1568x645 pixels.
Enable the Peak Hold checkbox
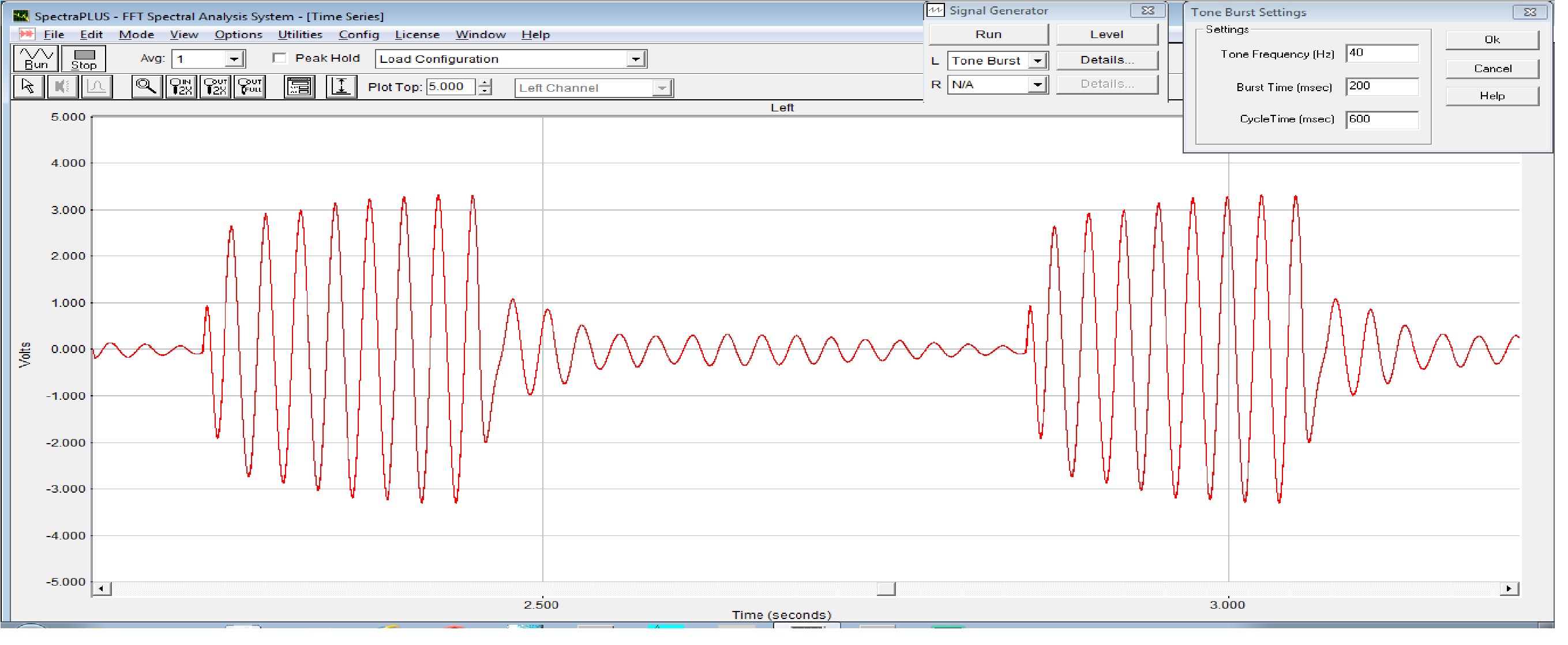[281, 58]
